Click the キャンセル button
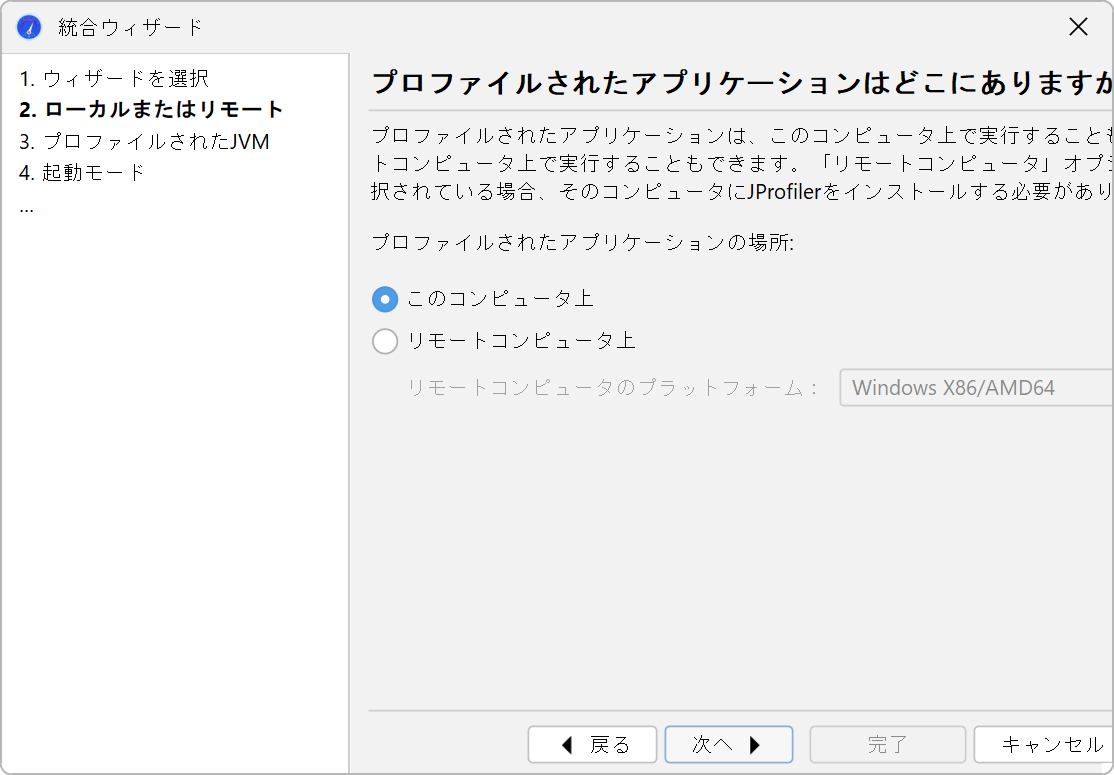 click(x=1044, y=744)
